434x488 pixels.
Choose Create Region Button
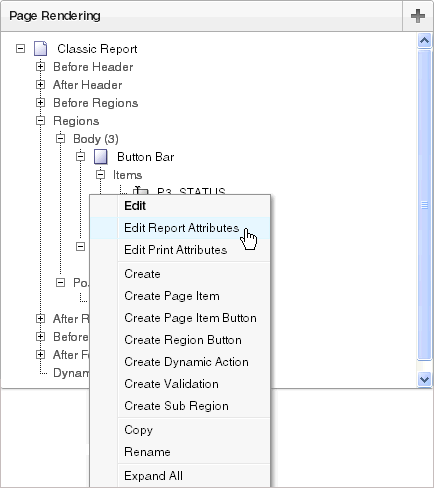click(x=180, y=340)
